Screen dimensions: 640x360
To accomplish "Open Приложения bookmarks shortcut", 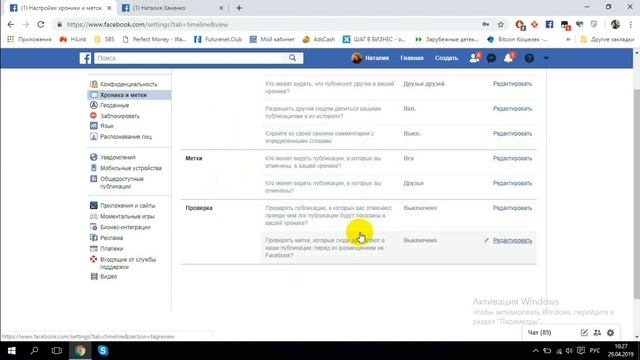I will [29, 39].
